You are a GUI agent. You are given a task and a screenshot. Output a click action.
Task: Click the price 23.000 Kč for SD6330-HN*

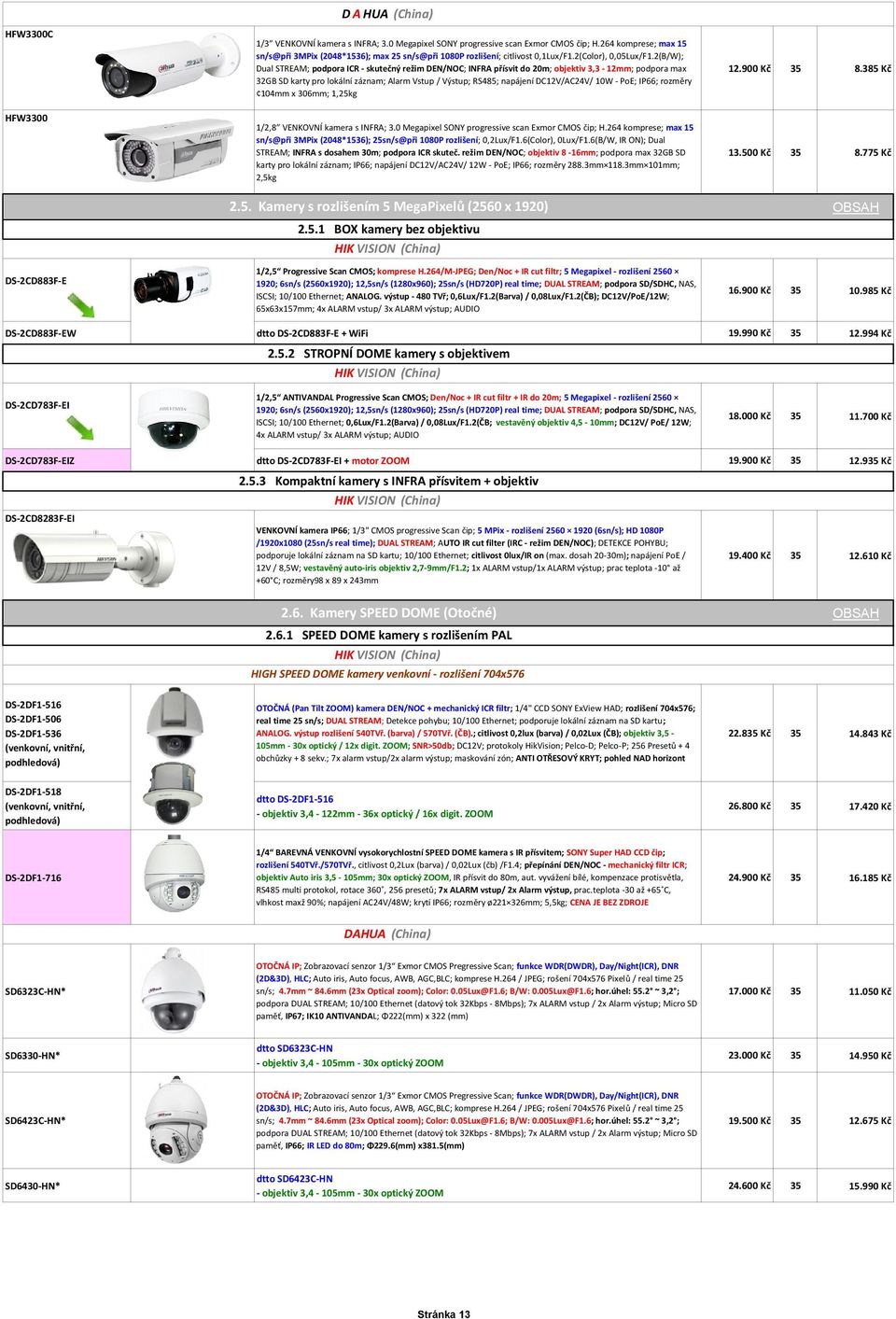(x=749, y=1056)
